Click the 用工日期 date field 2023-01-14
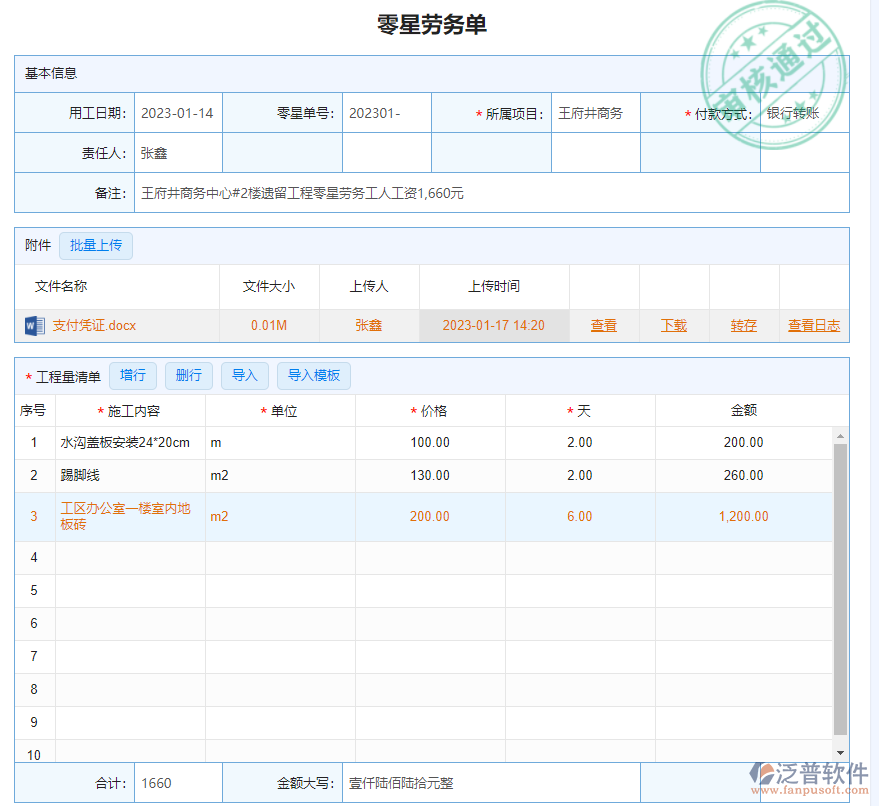Screen dimensions: 879x806 tap(177, 113)
